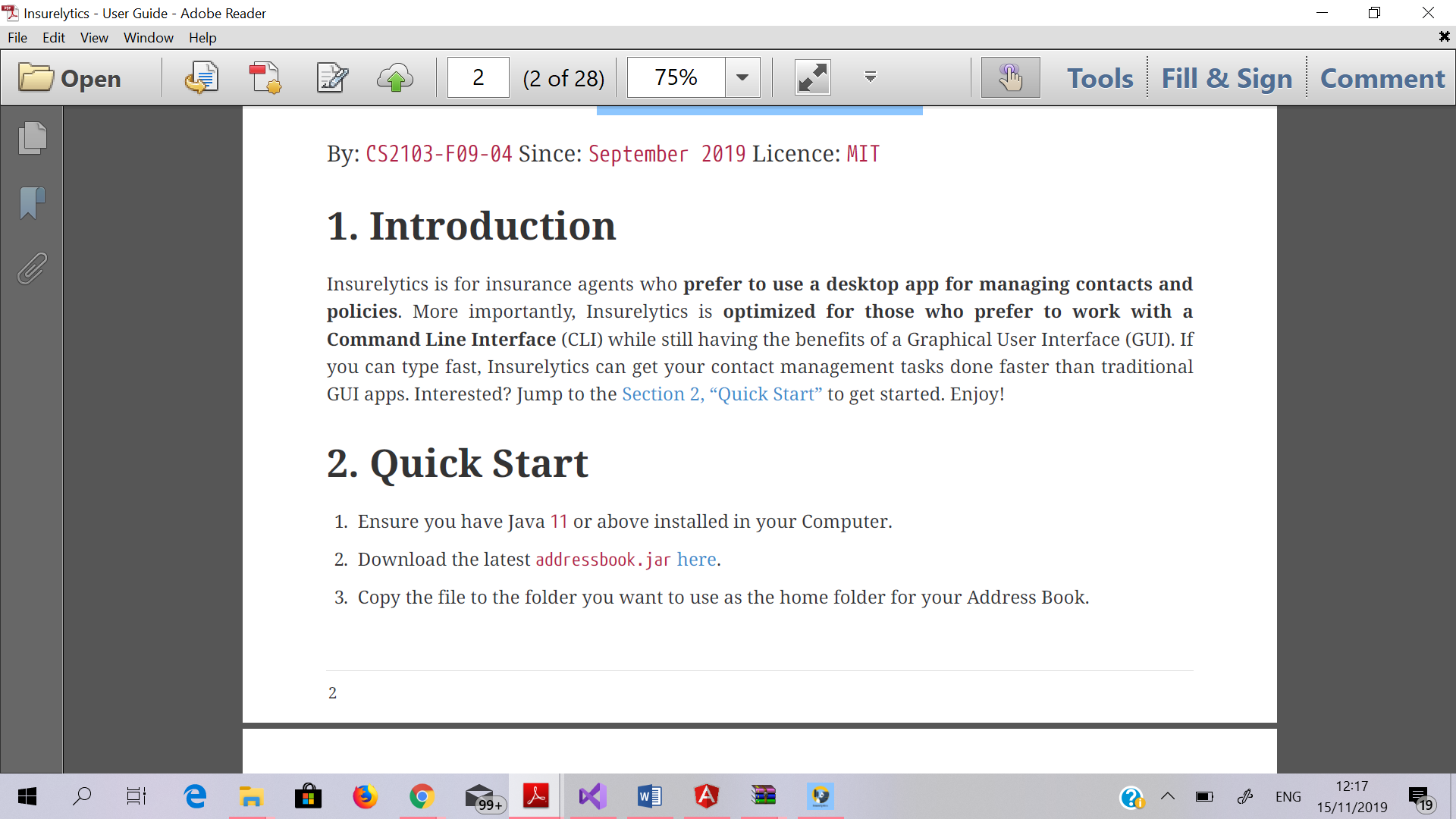Follow the Section 2 Quick Start link
This screenshot has height=819, width=1456.
coord(720,394)
